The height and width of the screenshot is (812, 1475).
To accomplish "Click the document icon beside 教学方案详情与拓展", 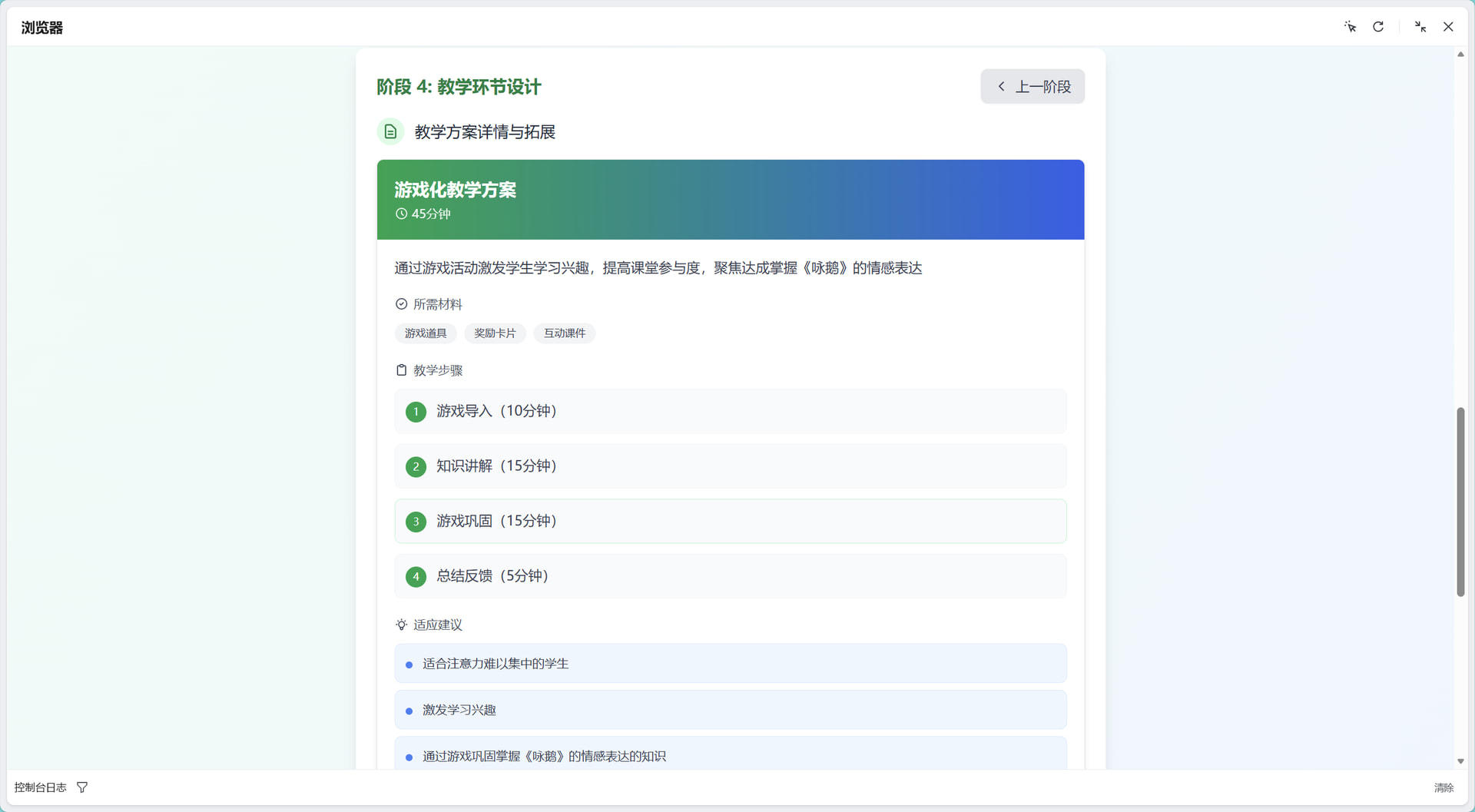I will coord(390,132).
